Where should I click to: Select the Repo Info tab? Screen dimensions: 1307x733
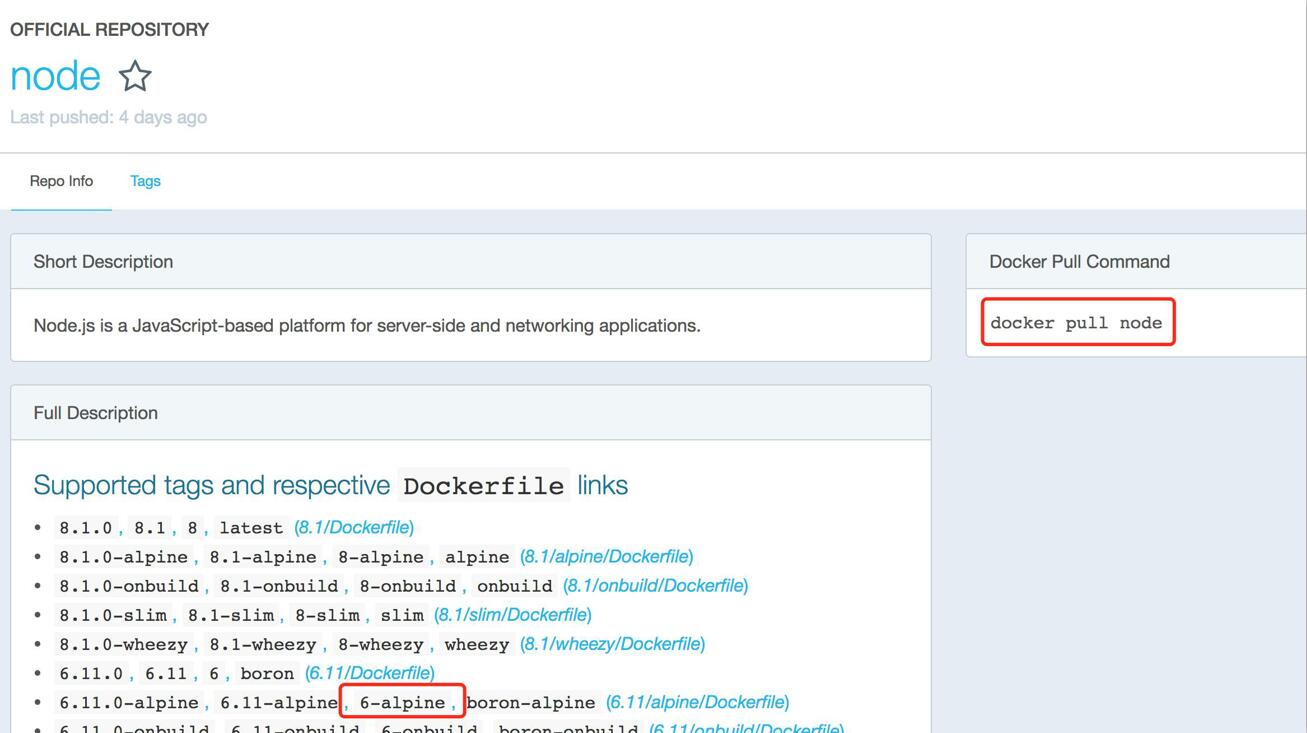(x=61, y=181)
